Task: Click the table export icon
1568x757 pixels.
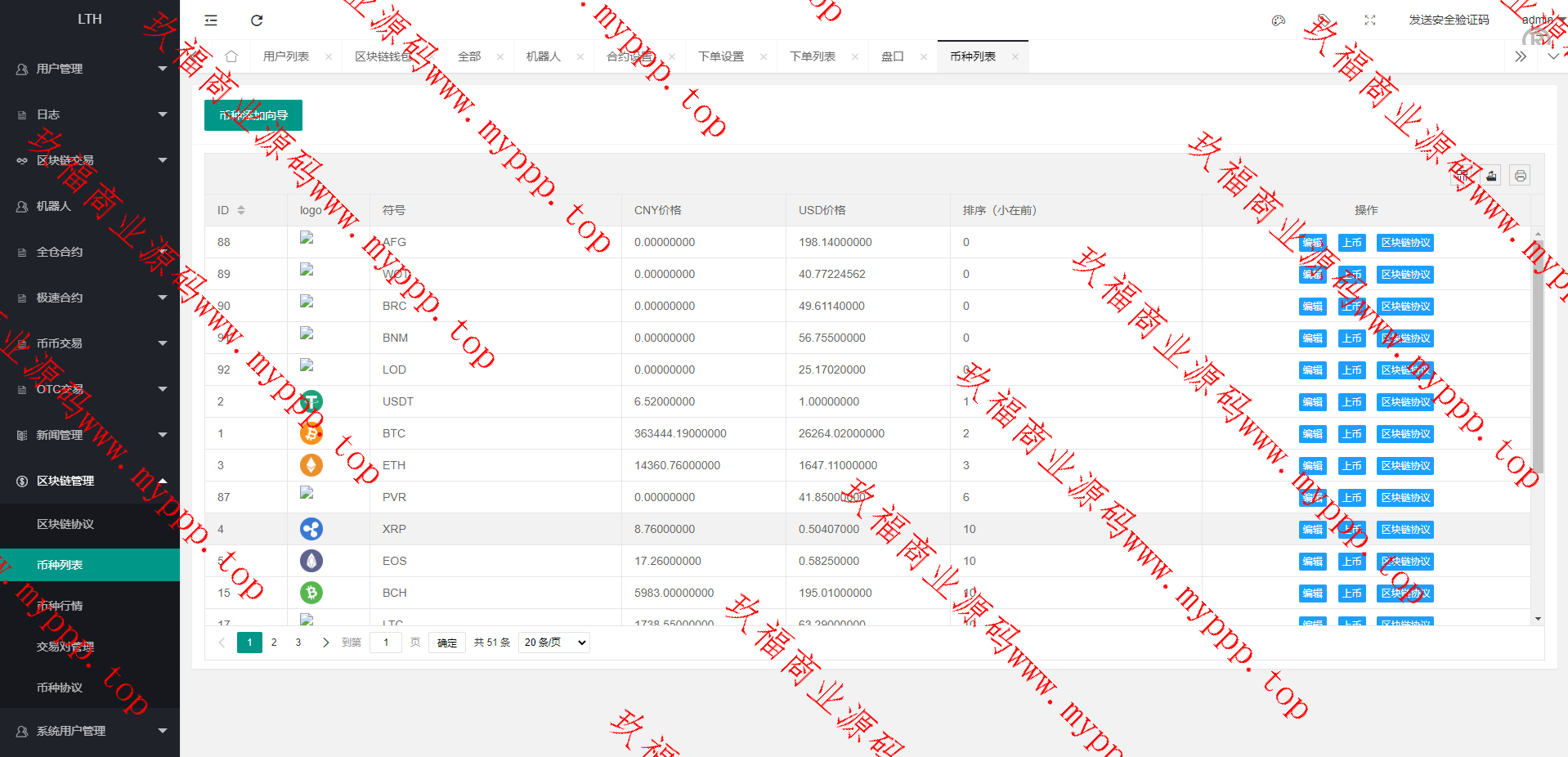Action: [x=1491, y=176]
